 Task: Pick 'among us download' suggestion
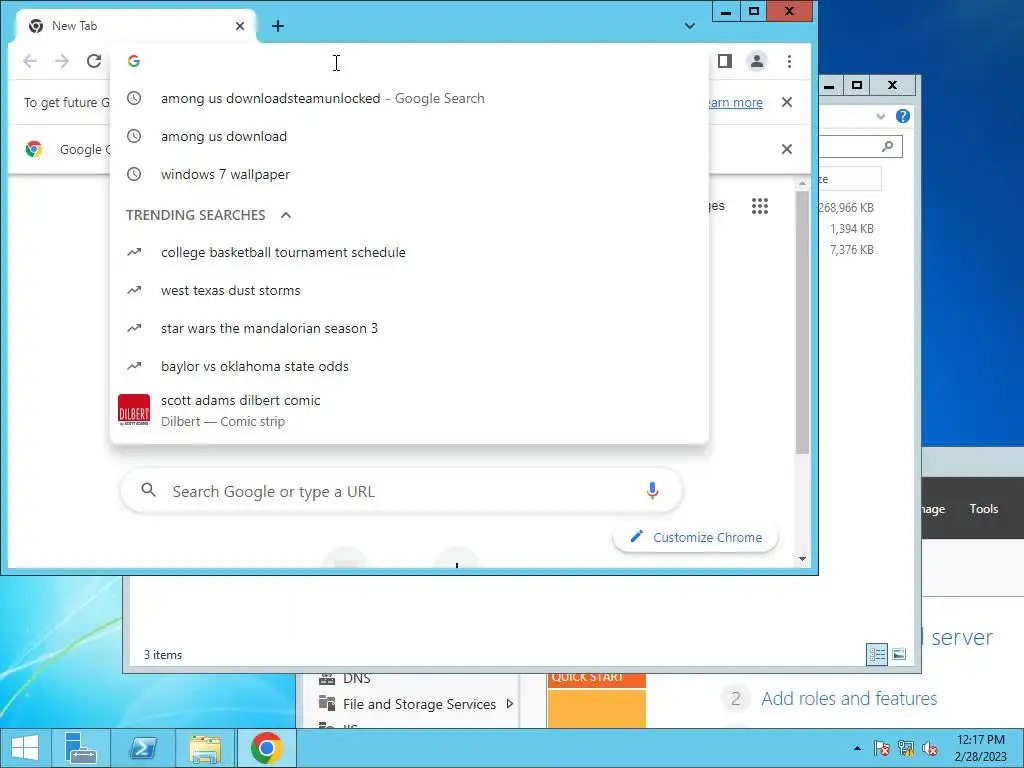(409, 136)
